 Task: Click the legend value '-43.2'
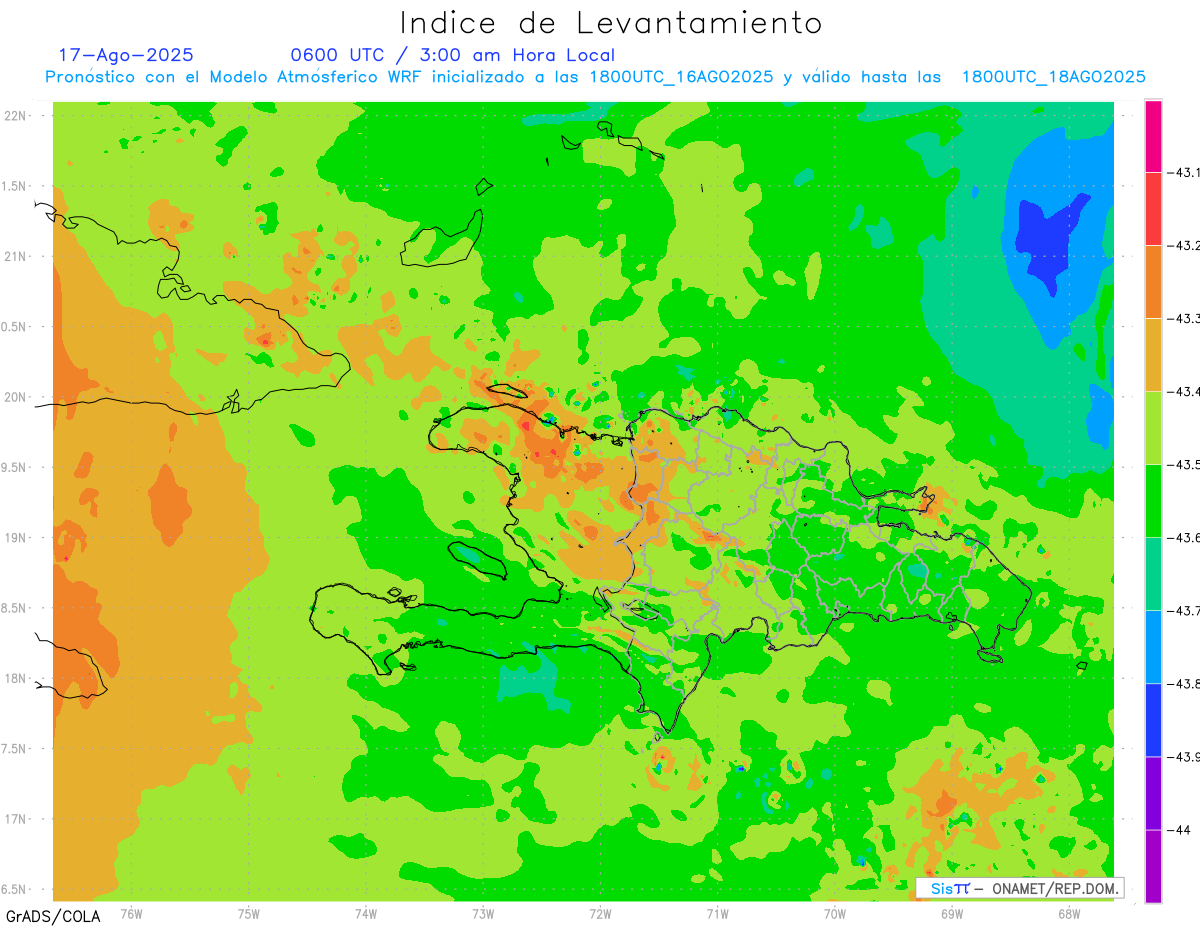[1183, 246]
